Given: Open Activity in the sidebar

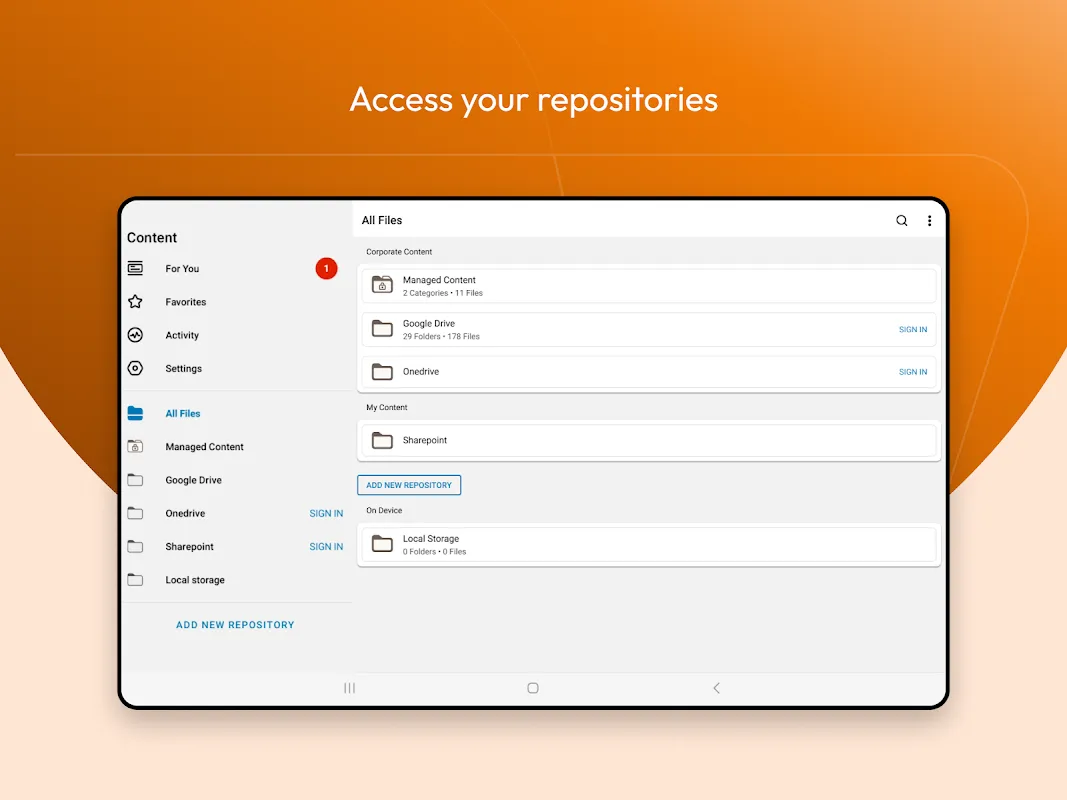Looking at the screenshot, I should point(236,335).
